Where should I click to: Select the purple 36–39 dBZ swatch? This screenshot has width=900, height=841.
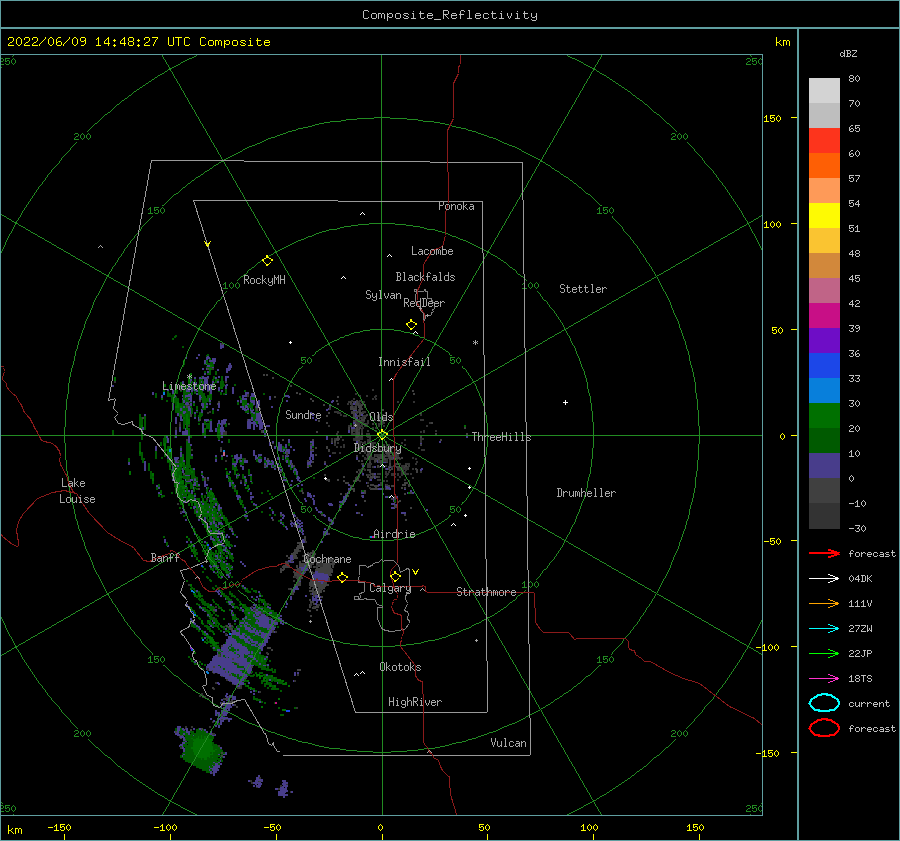824,341
